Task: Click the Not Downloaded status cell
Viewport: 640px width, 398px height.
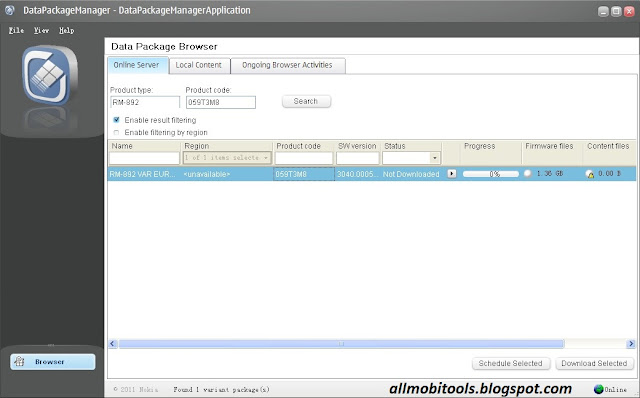Action: click(x=411, y=174)
